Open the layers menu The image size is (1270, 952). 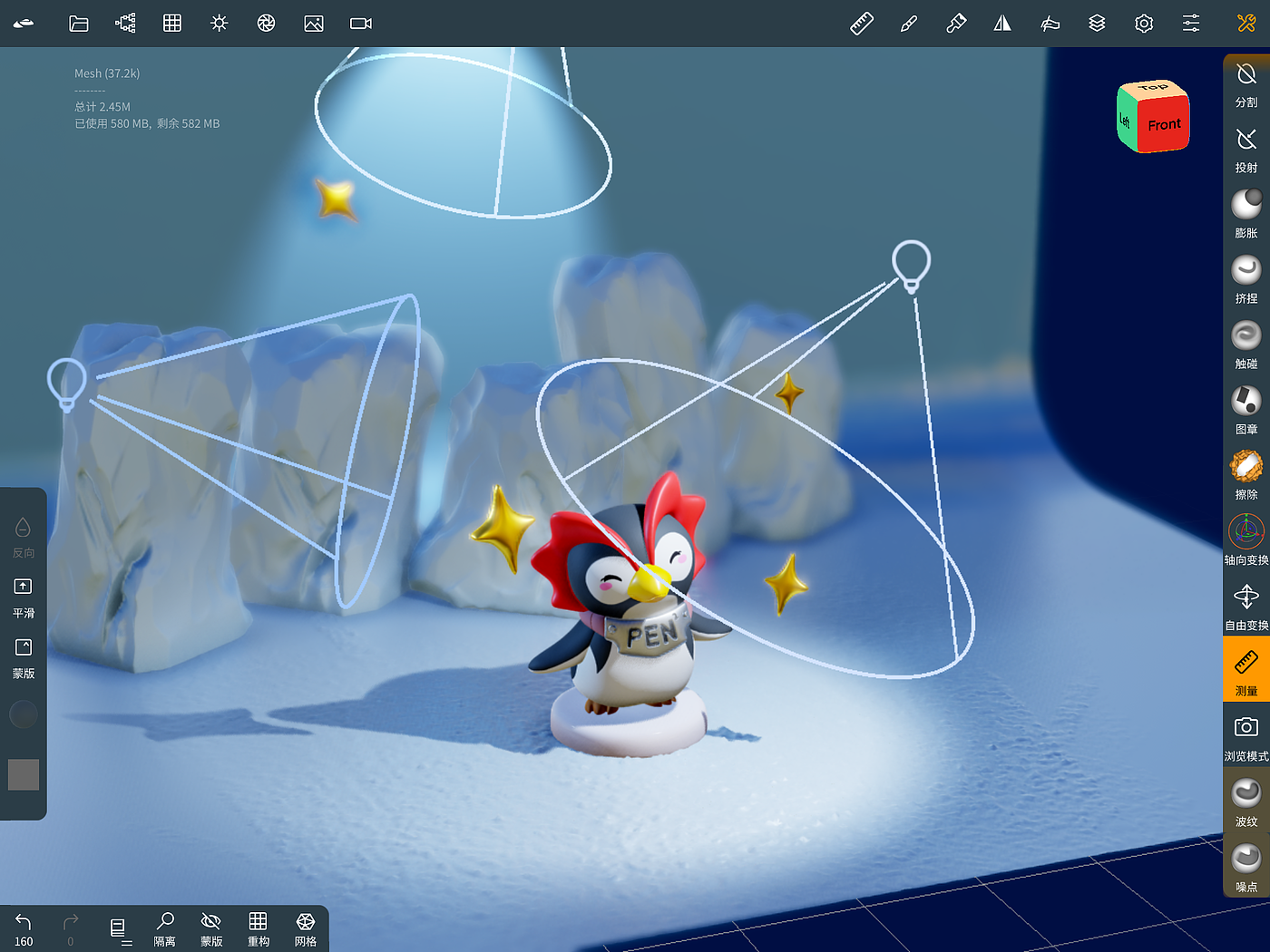1097,24
